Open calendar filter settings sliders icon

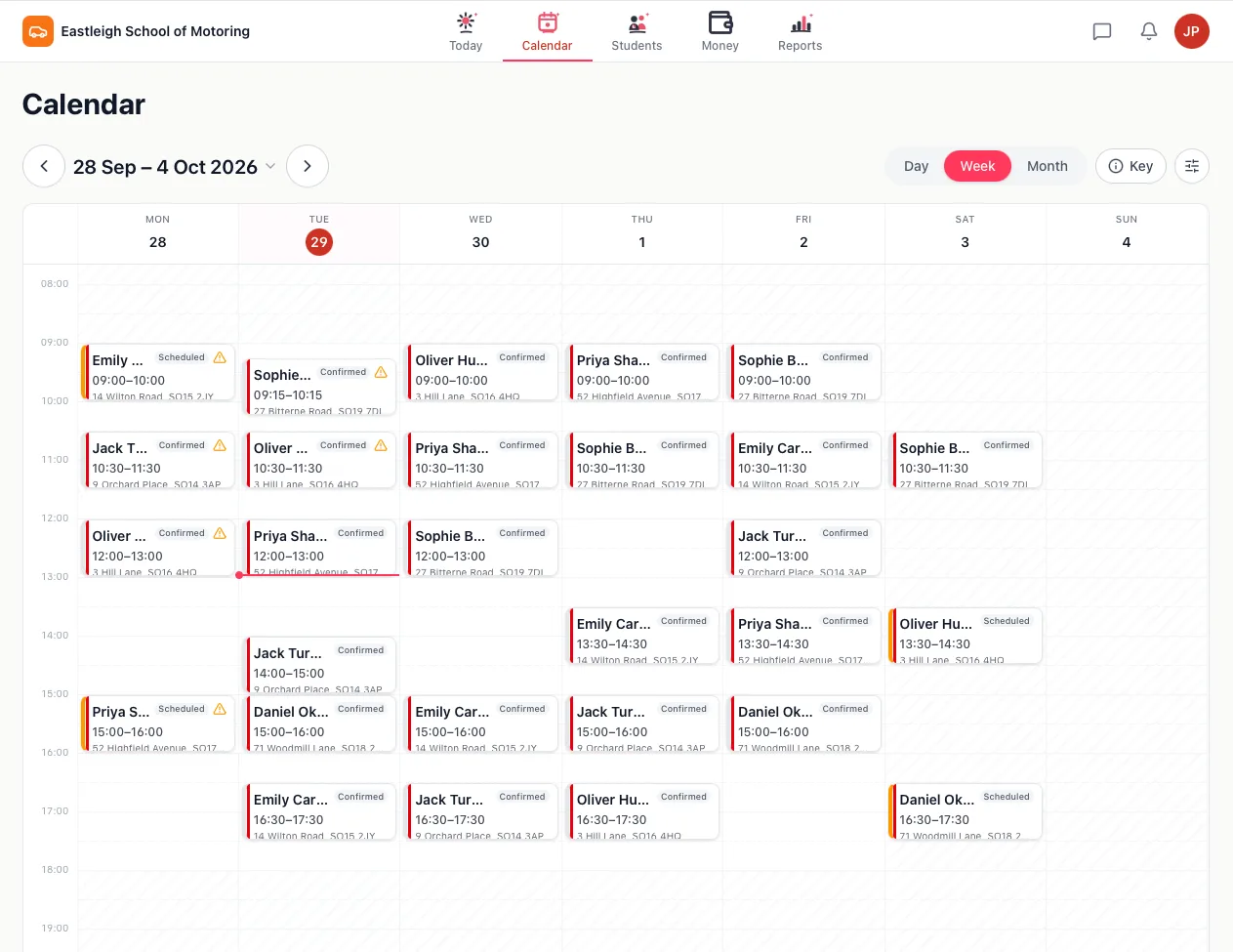pos(1192,166)
